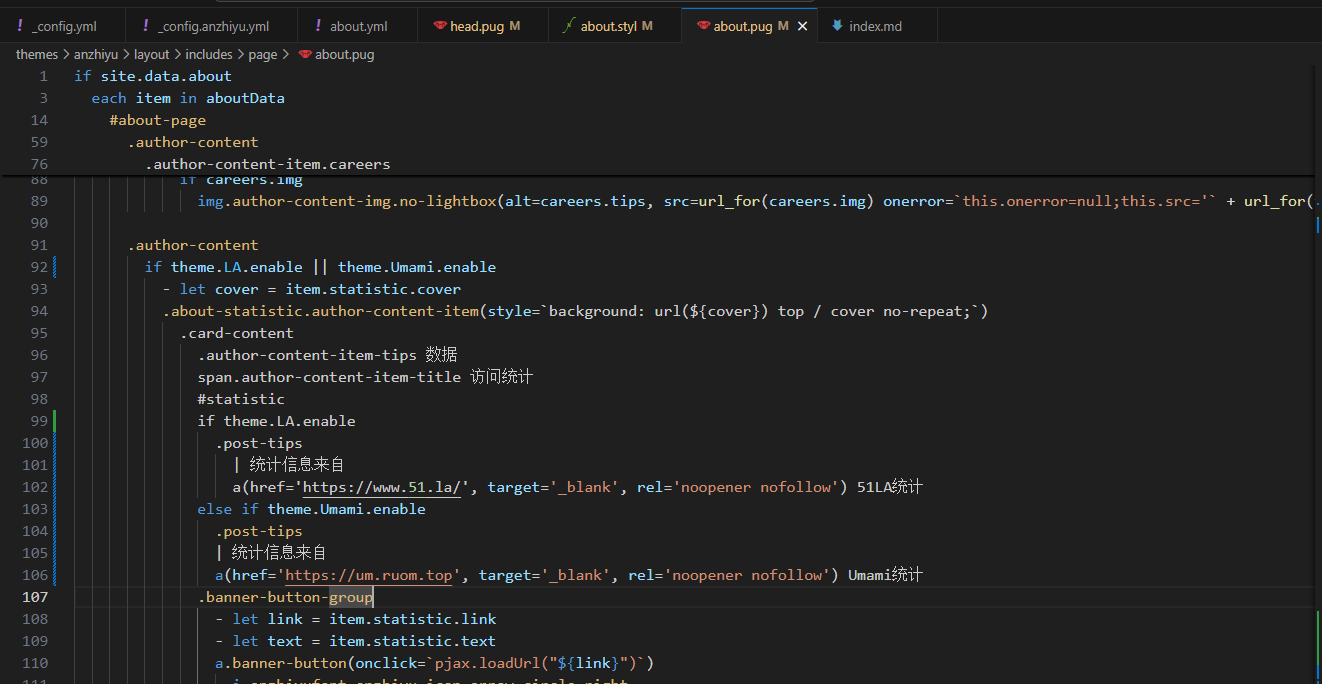1322x684 pixels.
Task: Click '- let text = item.statistic.text'
Action: pyautogui.click(x=356, y=641)
